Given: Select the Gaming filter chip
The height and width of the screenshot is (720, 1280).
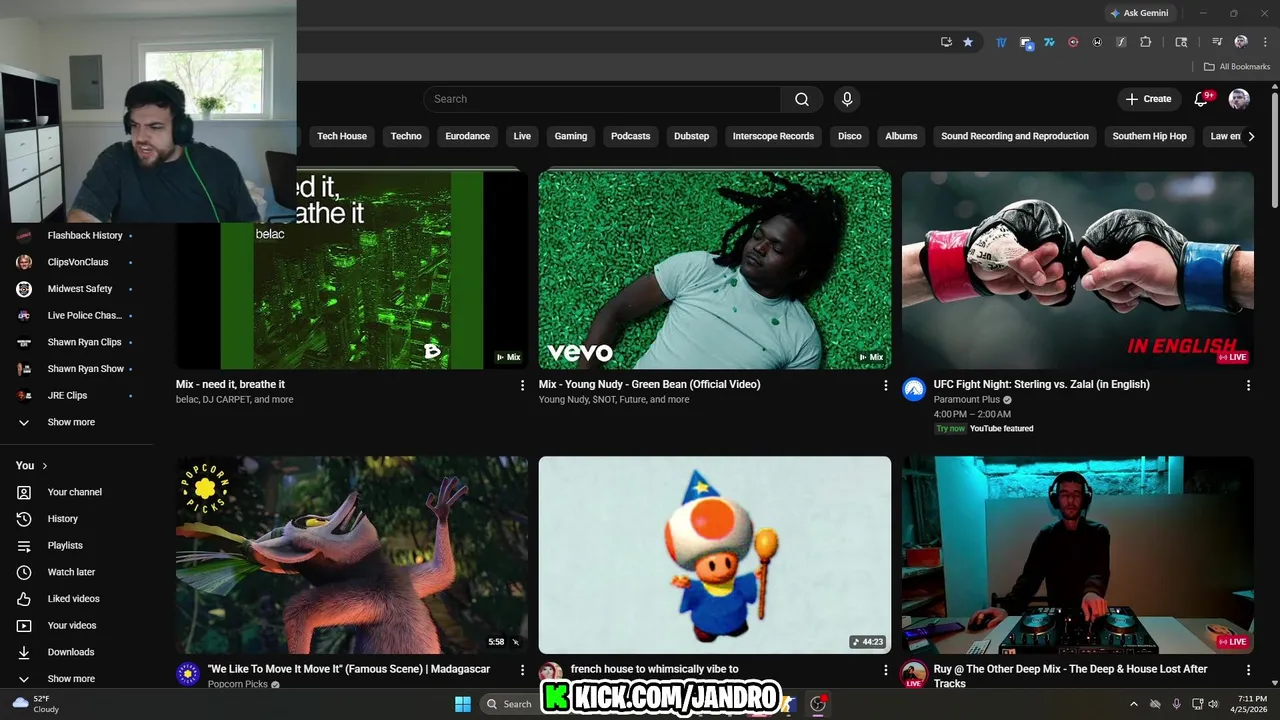Looking at the screenshot, I should (x=571, y=136).
